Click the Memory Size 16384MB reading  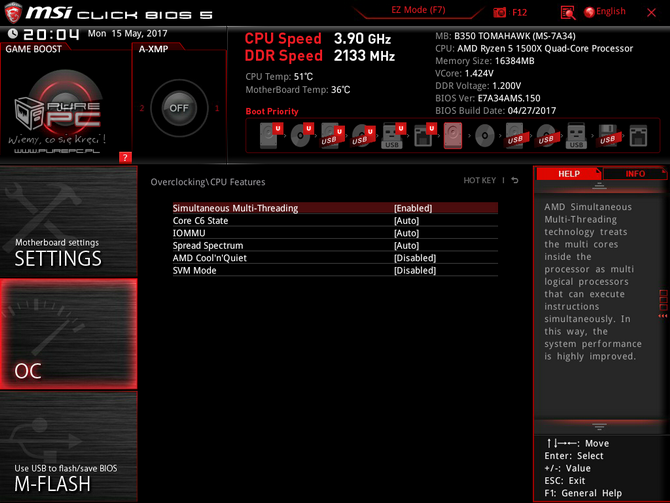click(485, 61)
